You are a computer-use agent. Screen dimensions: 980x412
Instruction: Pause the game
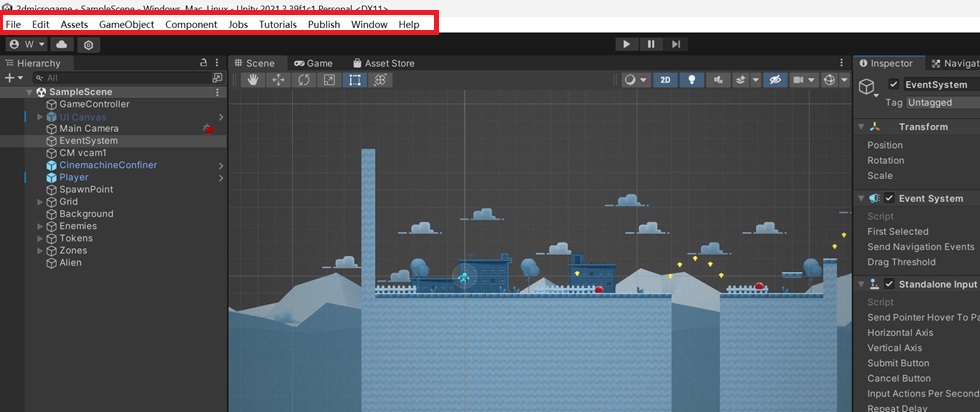pos(651,44)
